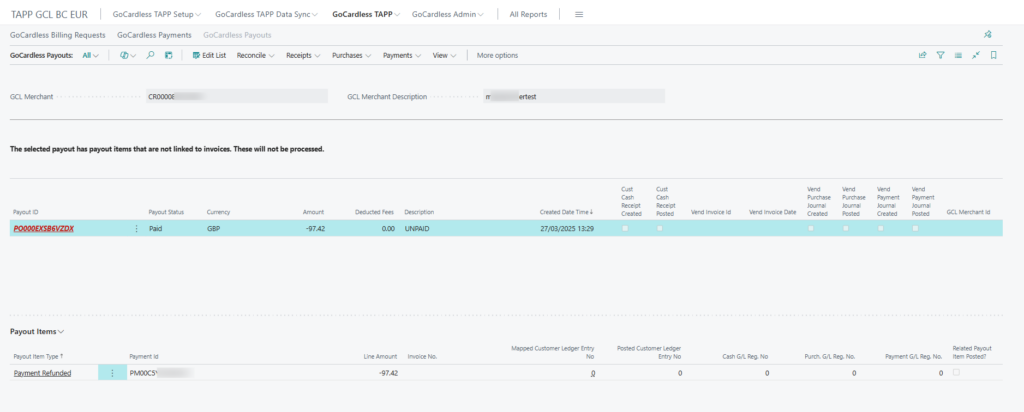Click the Deducted Fees value 0.00
This screenshot has width=1024, height=412.
[388, 229]
